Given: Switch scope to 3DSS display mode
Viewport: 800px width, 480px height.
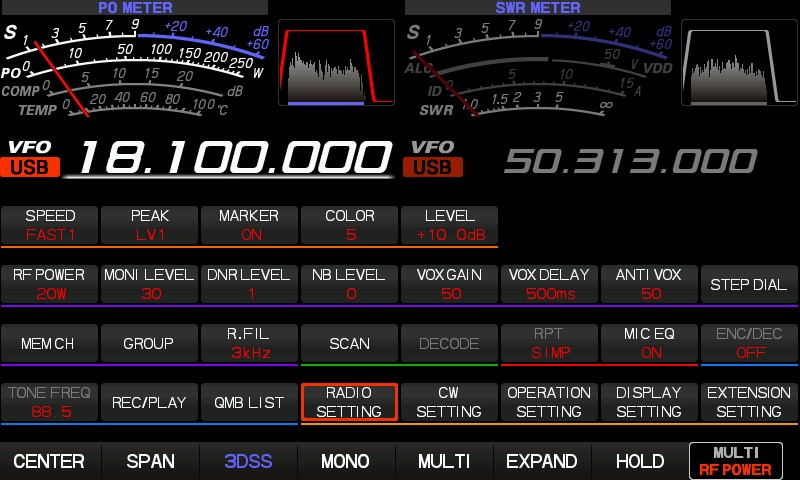Looking at the screenshot, I should (x=248, y=461).
